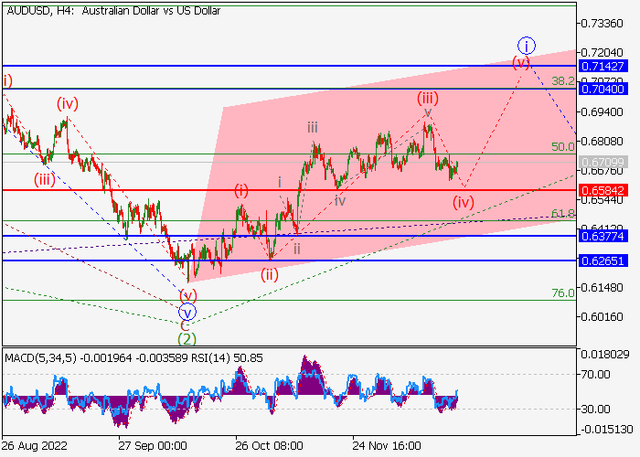Image resolution: width=640 pixels, height=457 pixels.
Task: Click the 0.62651 price level tag
Action: [607, 260]
